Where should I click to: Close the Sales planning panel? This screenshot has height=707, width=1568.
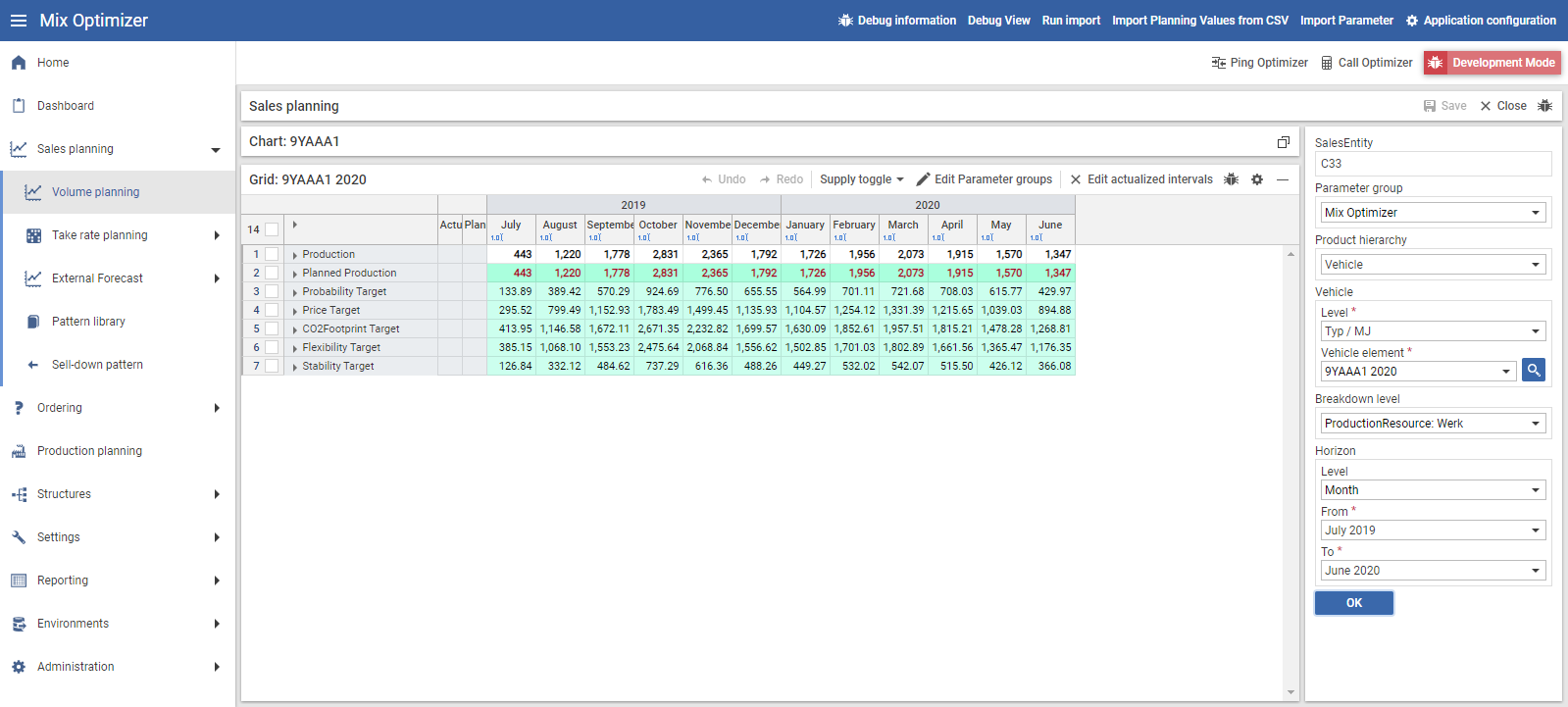coord(1503,106)
